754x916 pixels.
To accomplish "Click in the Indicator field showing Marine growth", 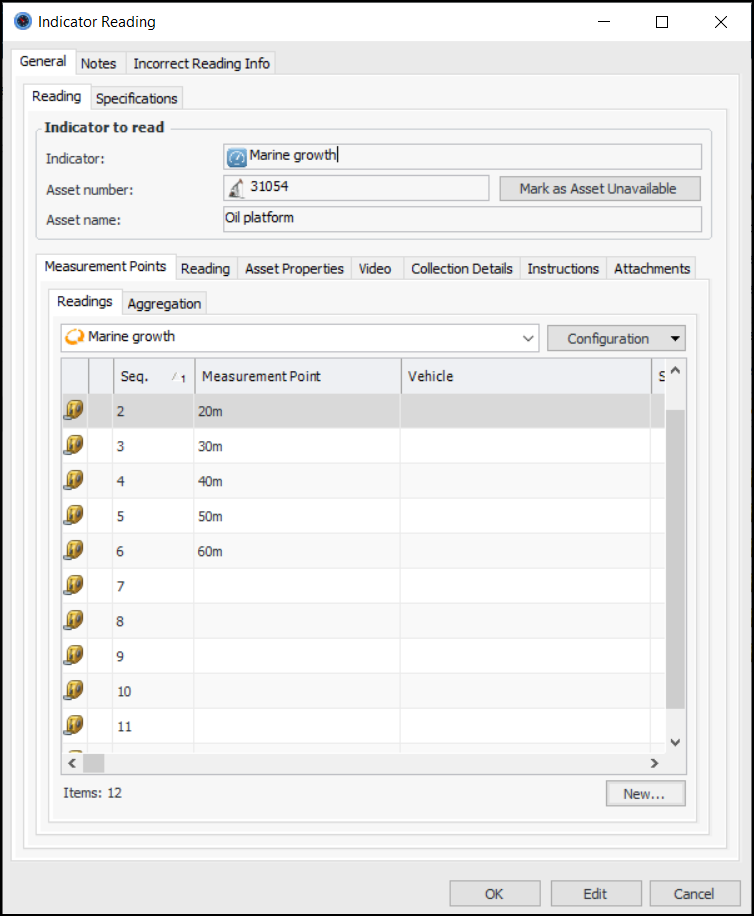I will pos(462,157).
